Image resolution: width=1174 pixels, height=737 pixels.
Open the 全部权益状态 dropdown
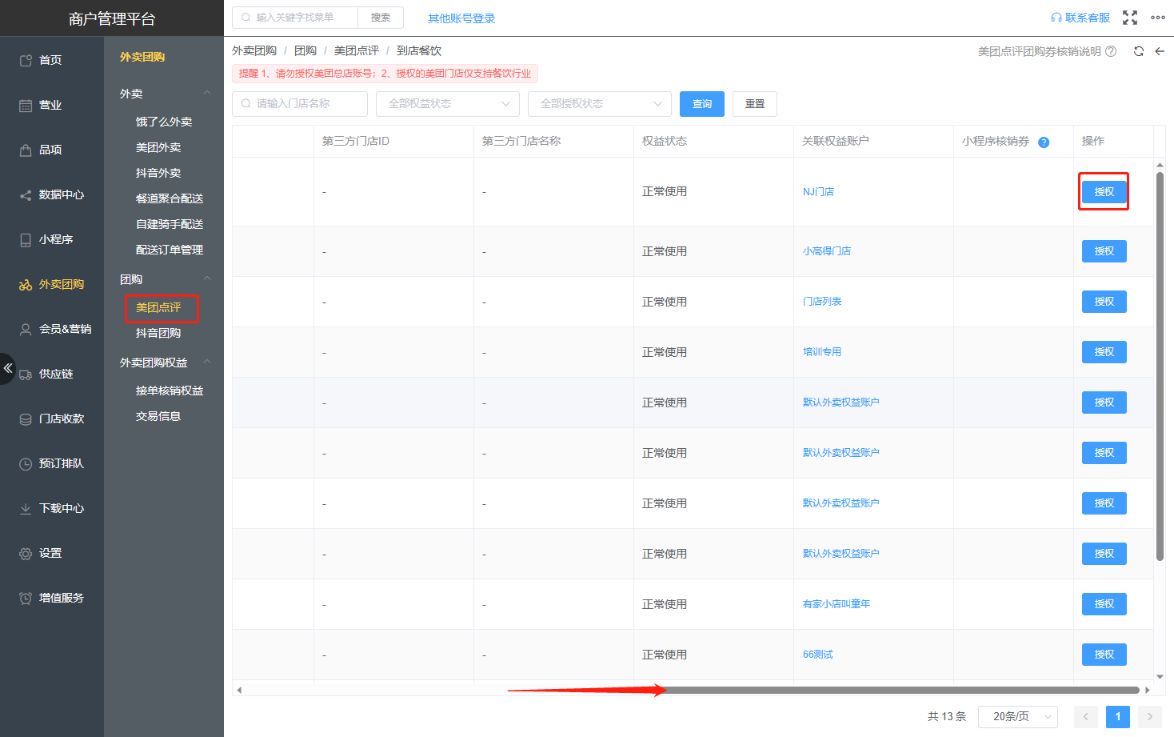(447, 103)
